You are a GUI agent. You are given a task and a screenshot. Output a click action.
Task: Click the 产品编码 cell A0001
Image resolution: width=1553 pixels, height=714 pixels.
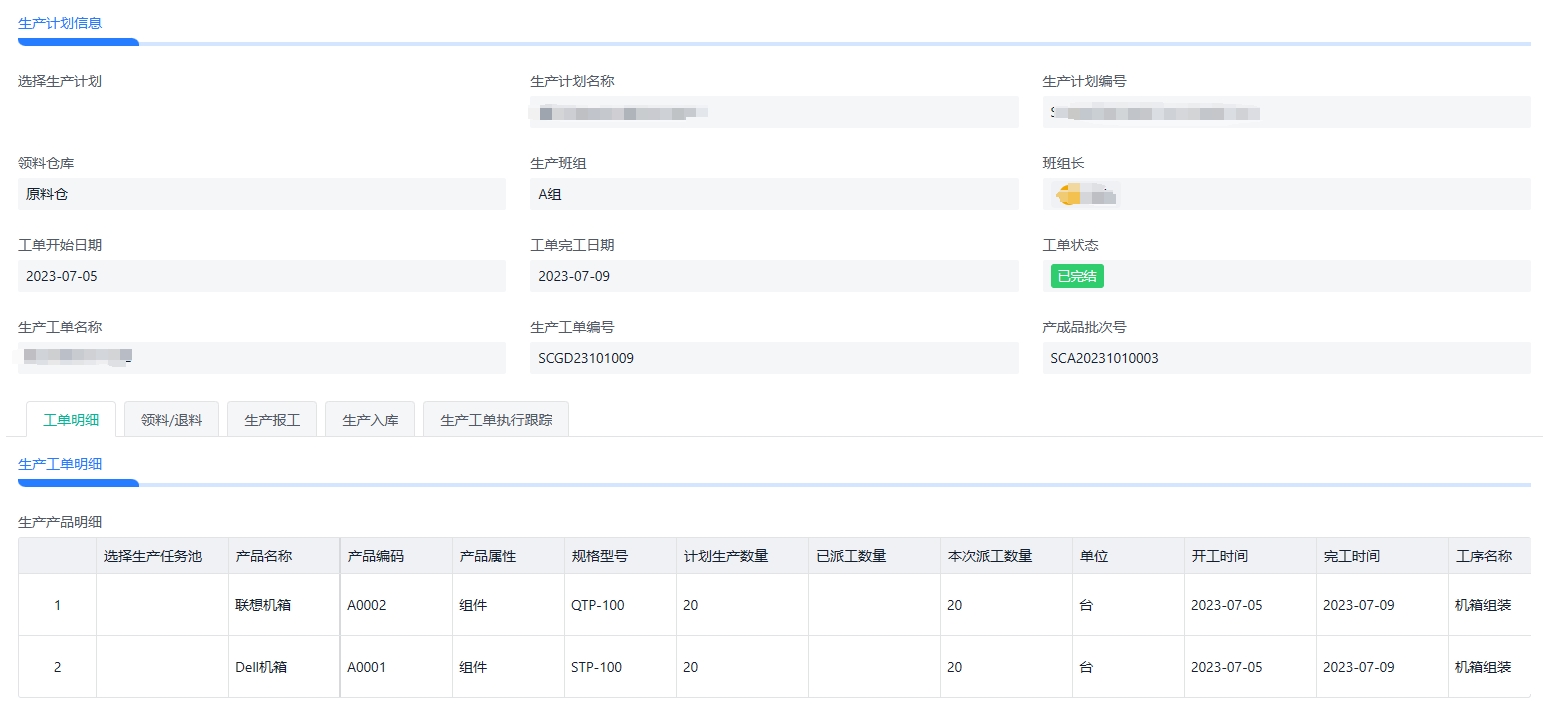[x=367, y=667]
